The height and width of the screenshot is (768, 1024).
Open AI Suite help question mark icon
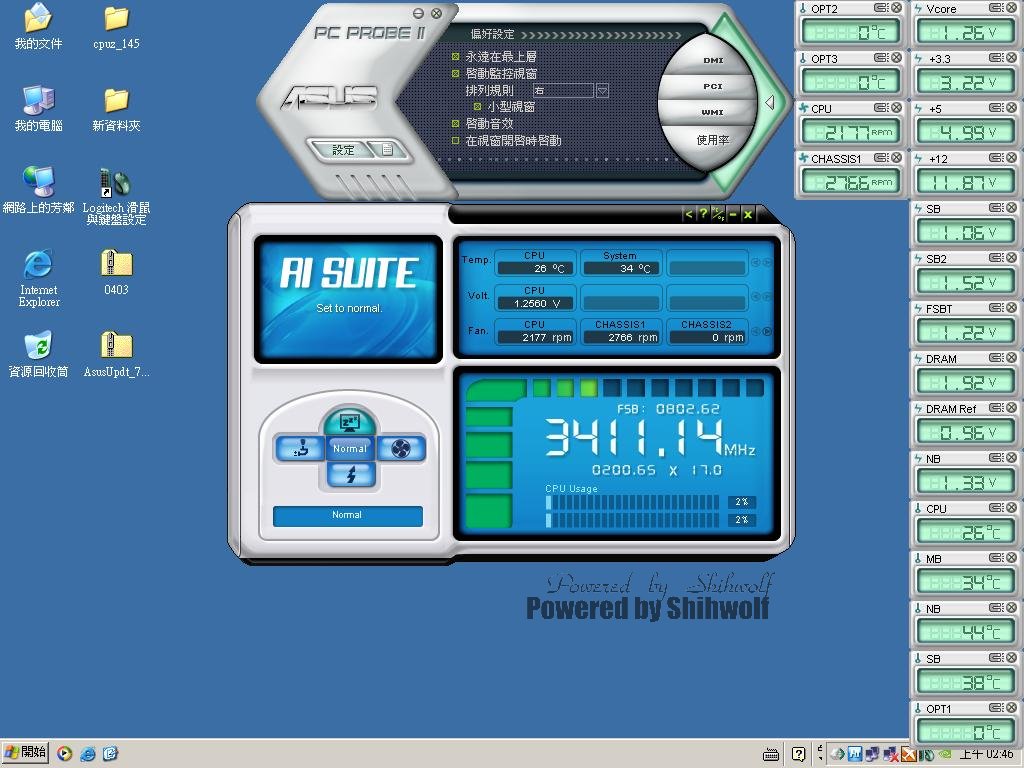pyautogui.click(x=703, y=214)
